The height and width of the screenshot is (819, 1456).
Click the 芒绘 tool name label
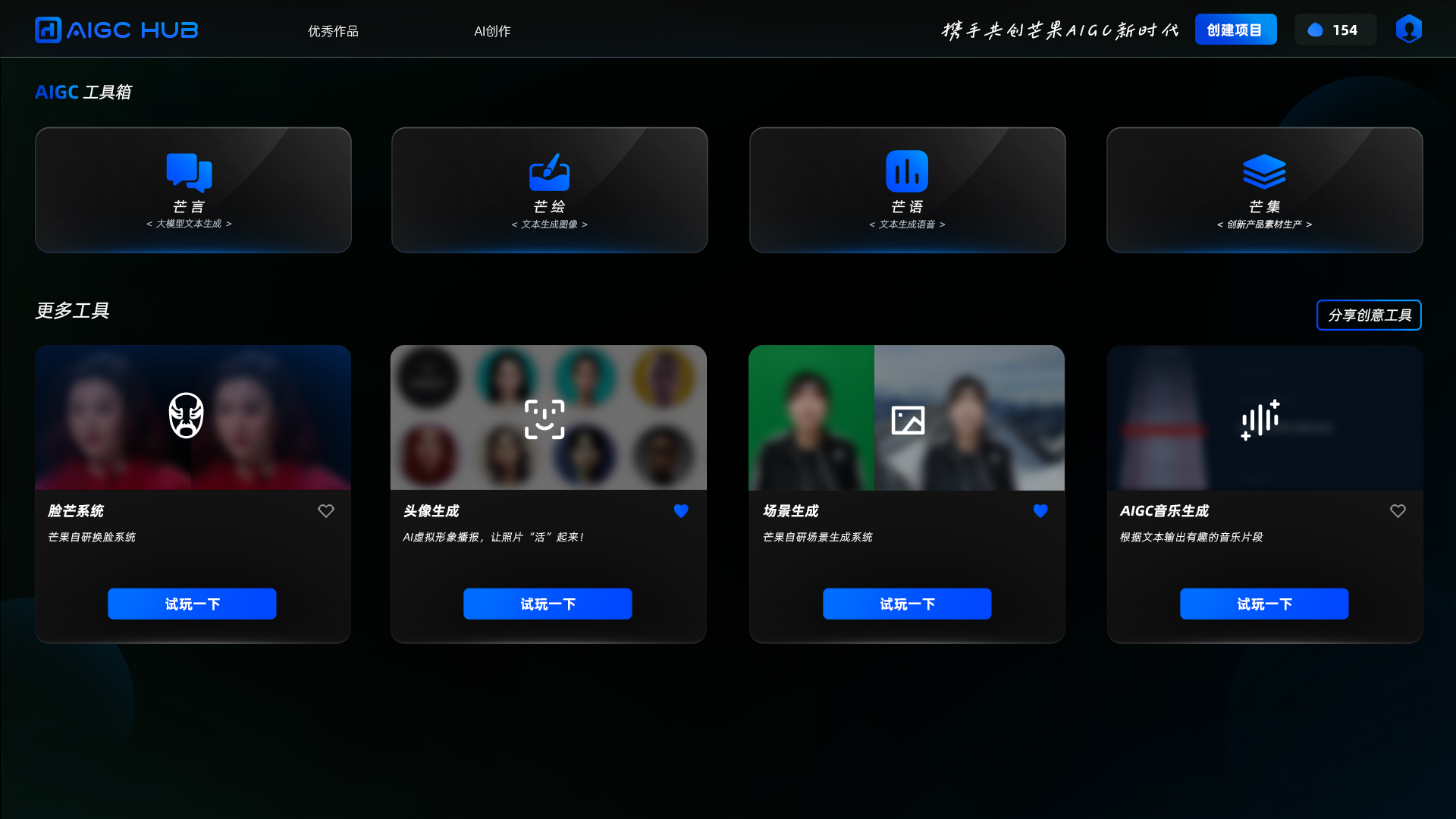pyautogui.click(x=549, y=206)
